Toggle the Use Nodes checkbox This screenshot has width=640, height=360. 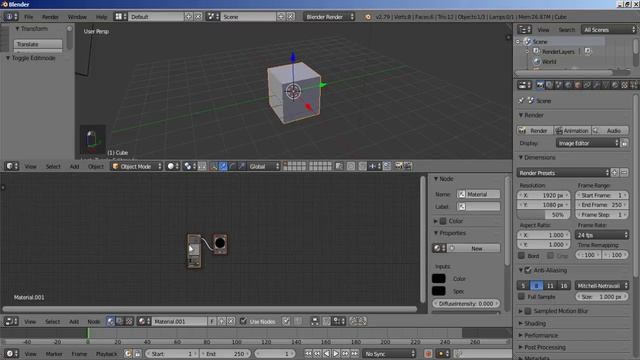(x=243, y=321)
